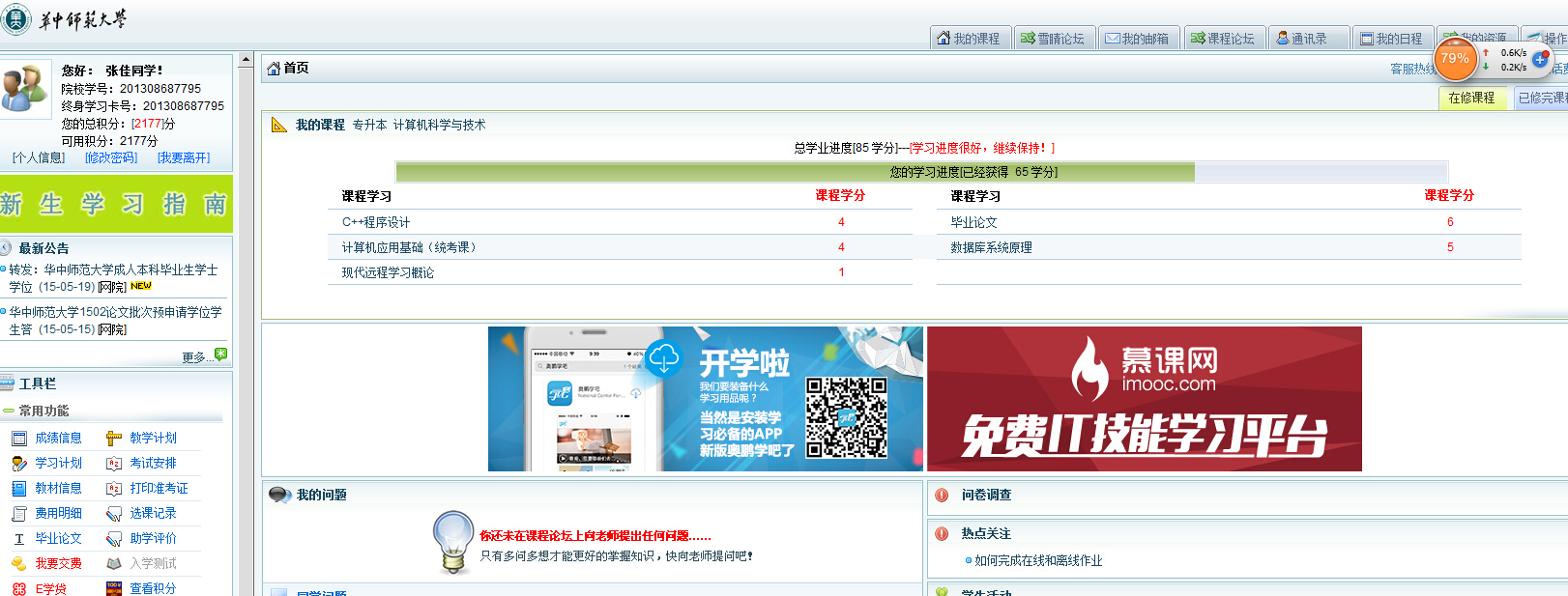Click the 毕业论文 T icon
The width and height of the screenshot is (1568, 596).
[x=18, y=539]
